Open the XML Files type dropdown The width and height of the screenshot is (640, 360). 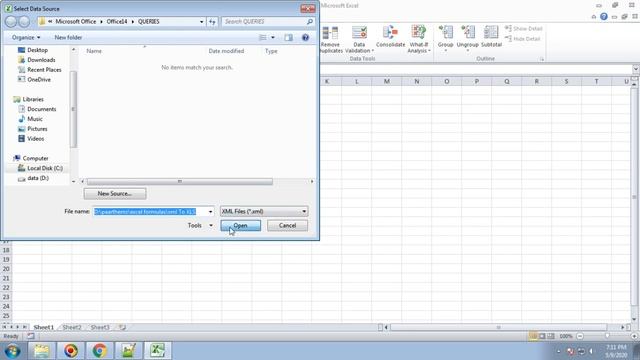click(264, 211)
